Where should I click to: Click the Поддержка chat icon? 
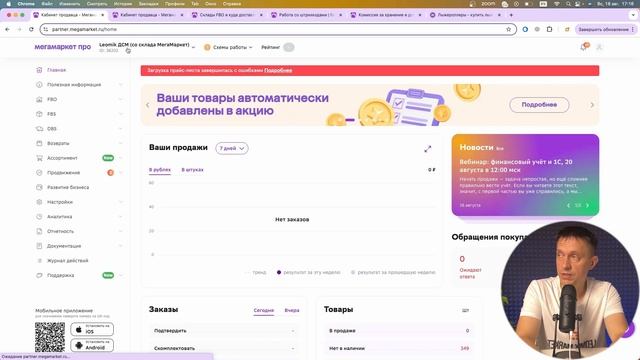click(x=39, y=276)
